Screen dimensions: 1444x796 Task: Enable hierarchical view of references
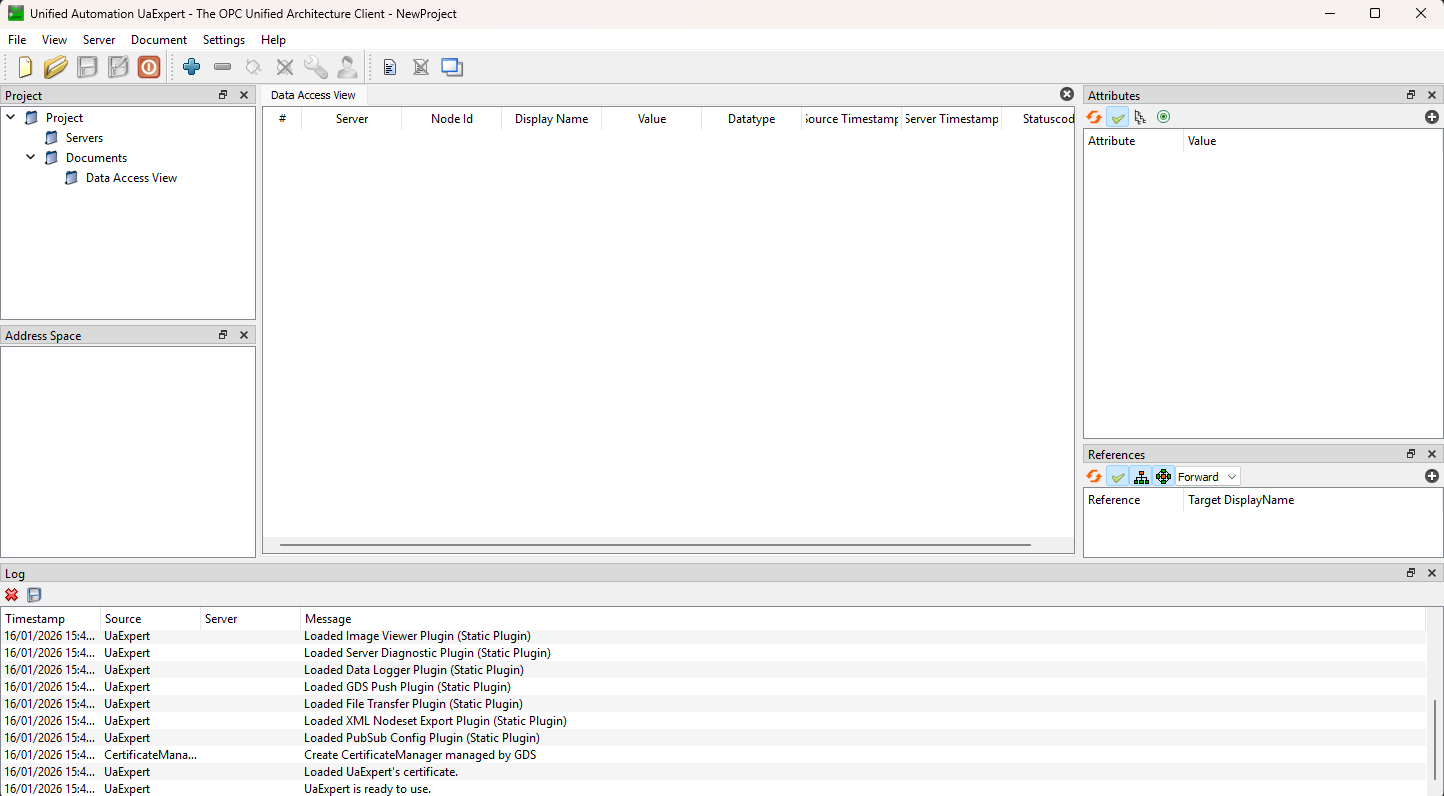(x=1141, y=476)
